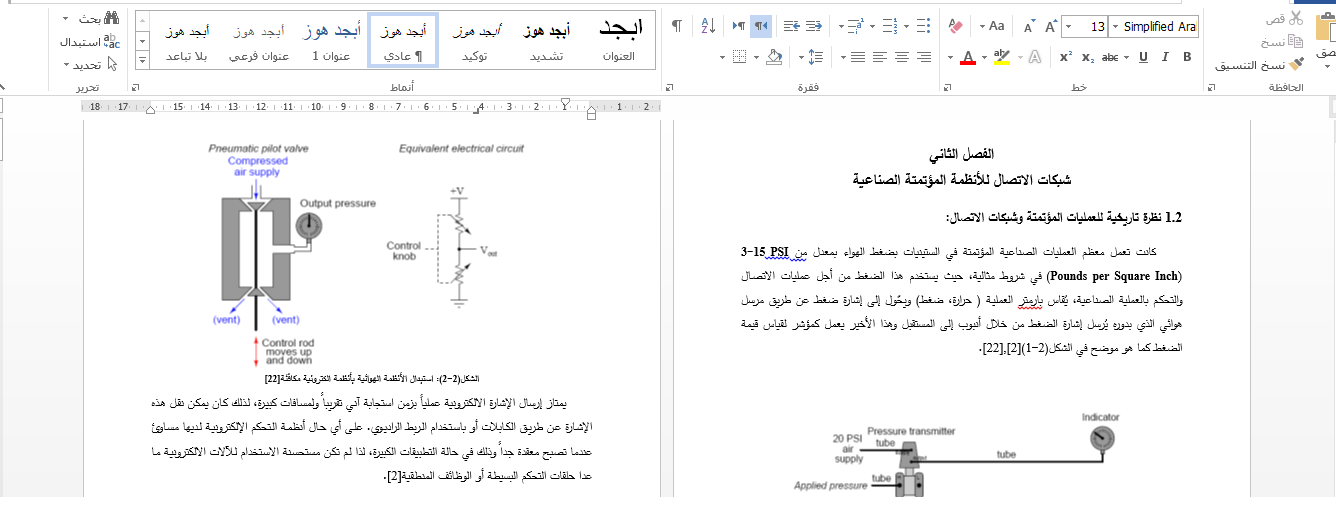
Task: Clear all formatting eraser icon
Action: click(x=955, y=26)
